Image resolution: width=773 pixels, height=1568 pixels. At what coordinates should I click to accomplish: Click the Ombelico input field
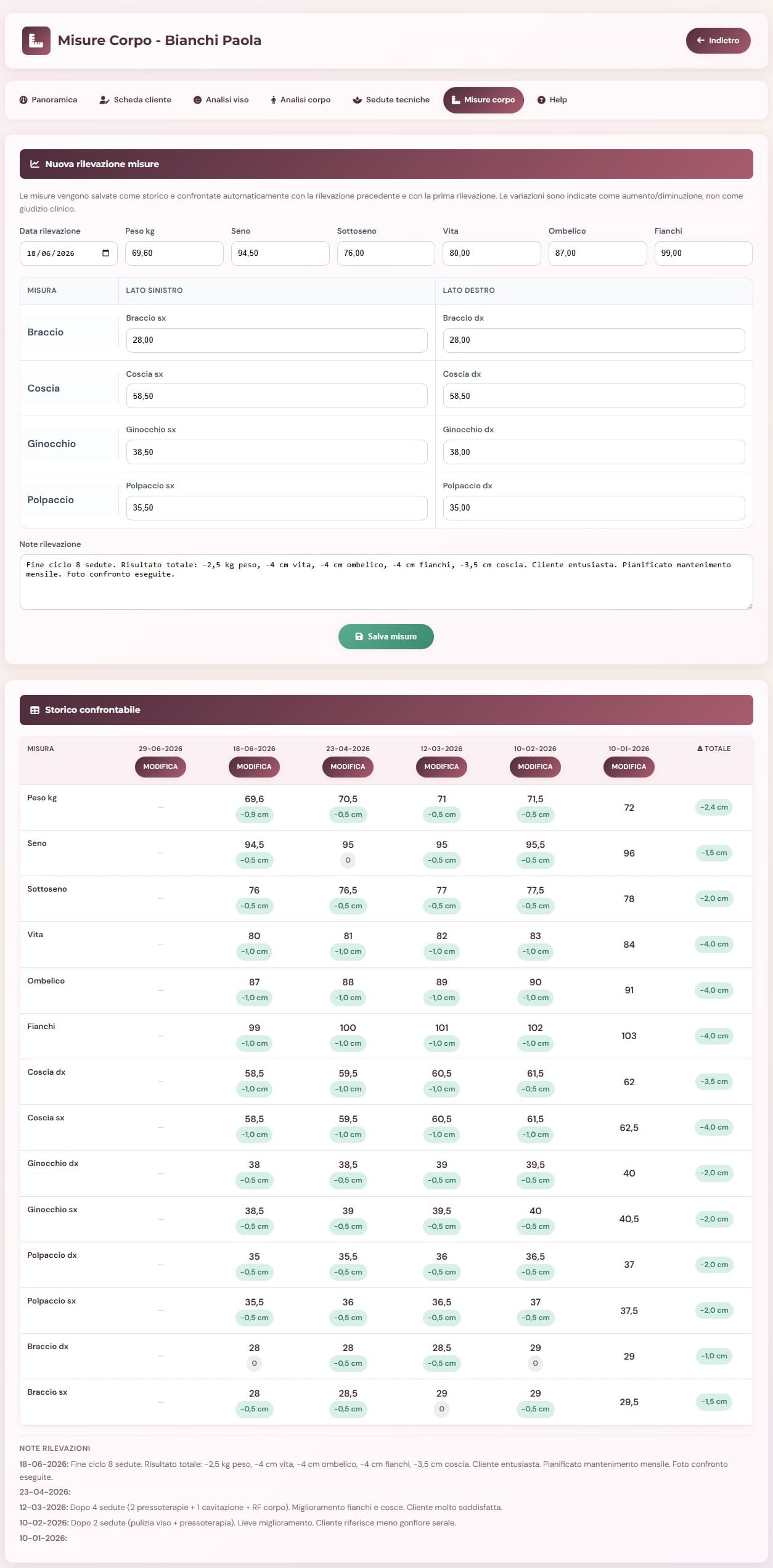[598, 253]
